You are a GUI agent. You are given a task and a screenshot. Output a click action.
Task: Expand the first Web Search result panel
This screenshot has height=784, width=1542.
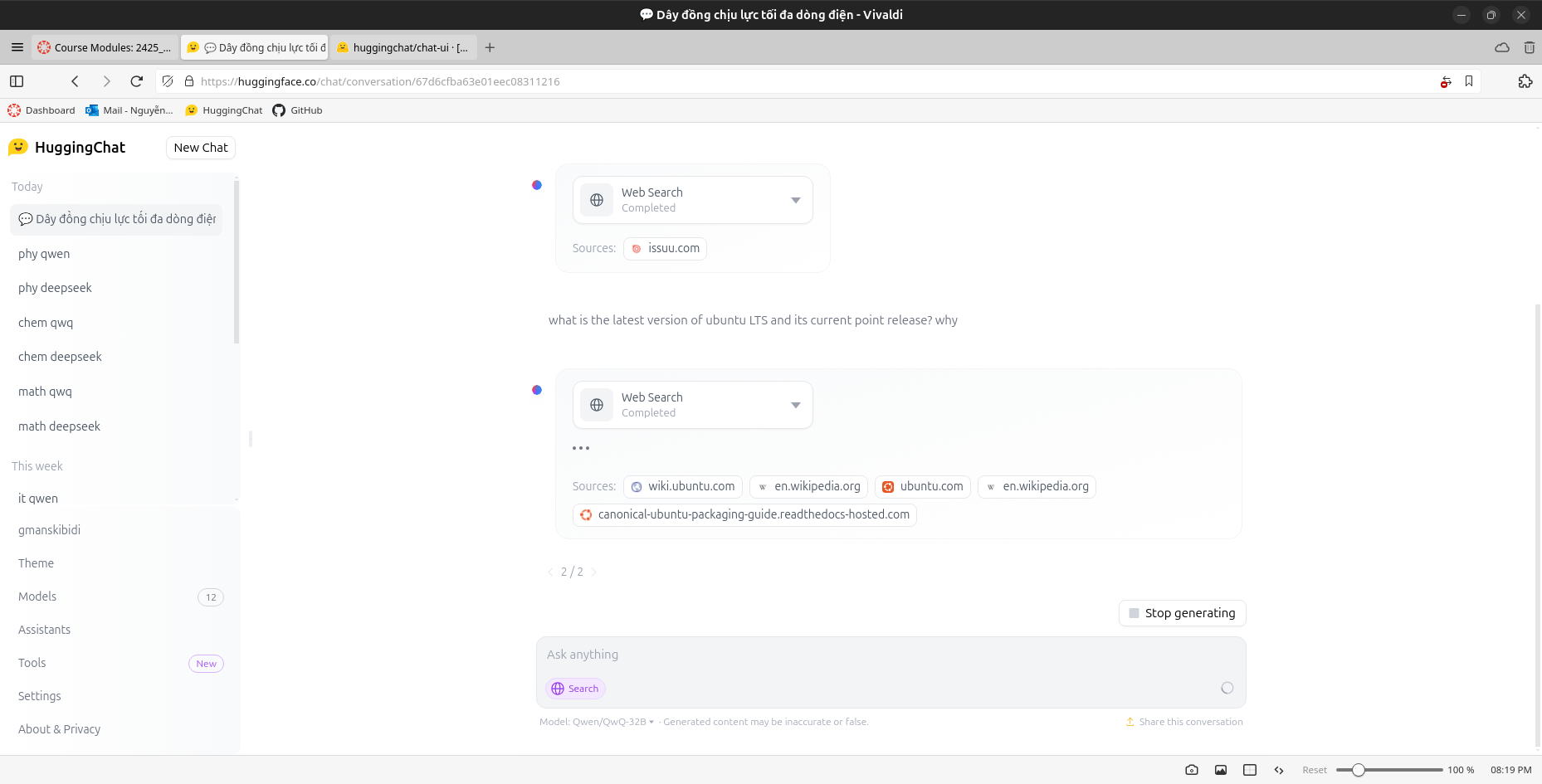(795, 200)
